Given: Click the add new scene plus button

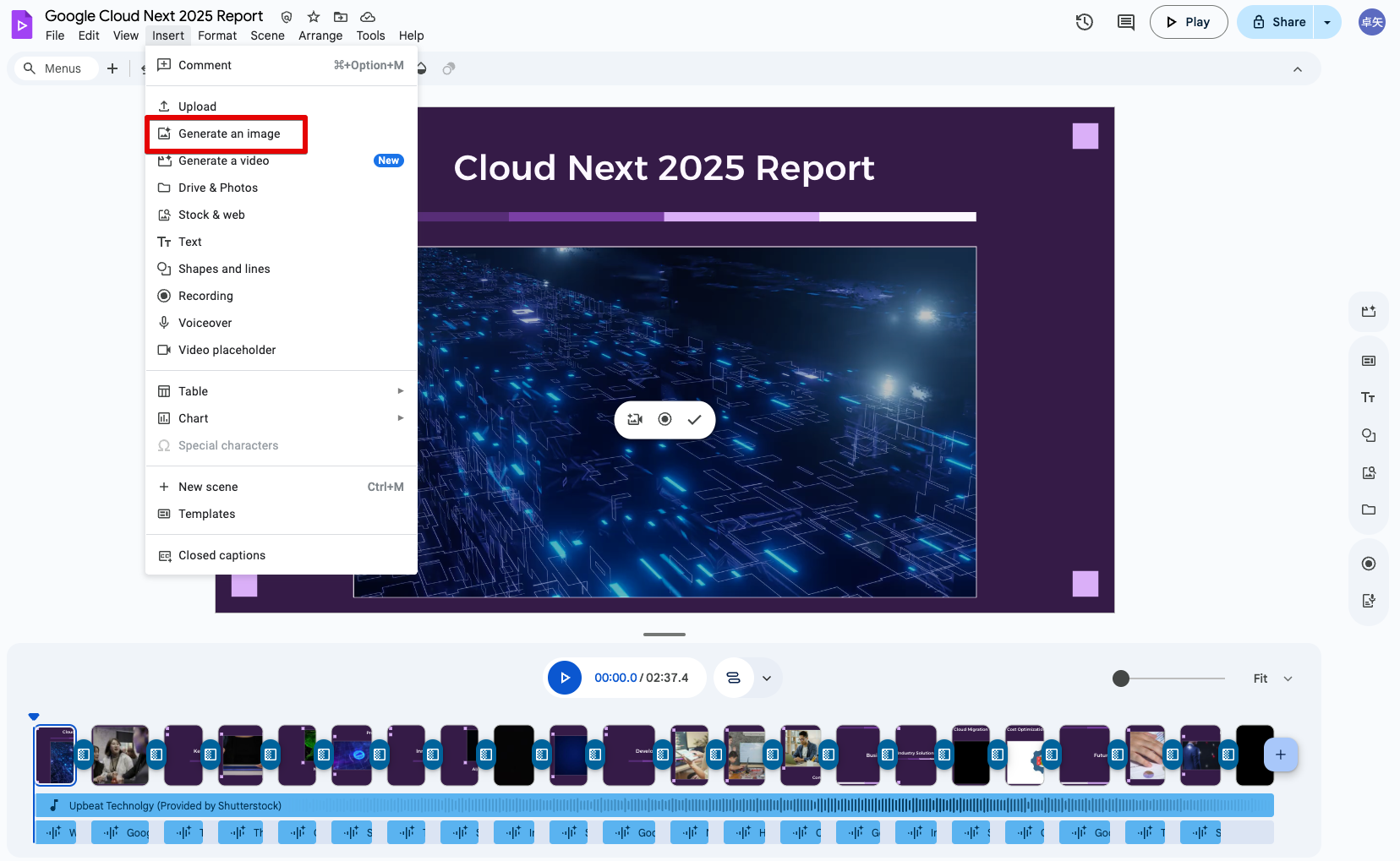Looking at the screenshot, I should tap(1280, 755).
